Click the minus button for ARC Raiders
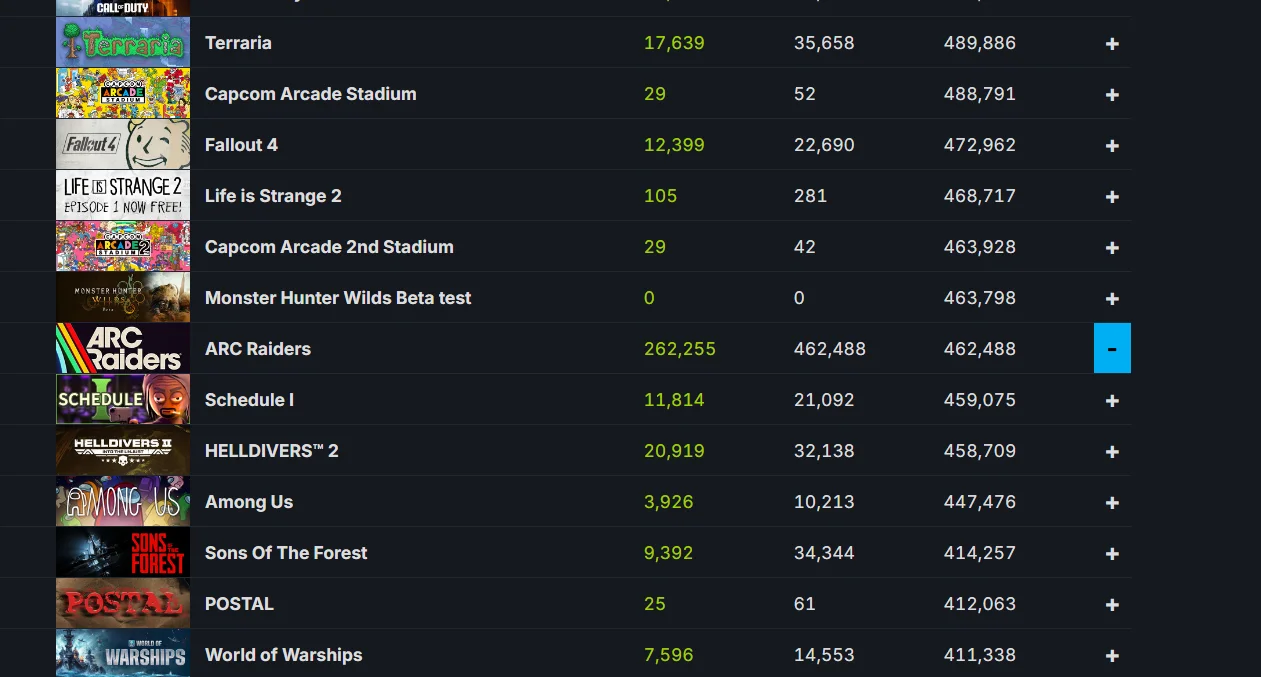1261x677 pixels. point(1112,349)
